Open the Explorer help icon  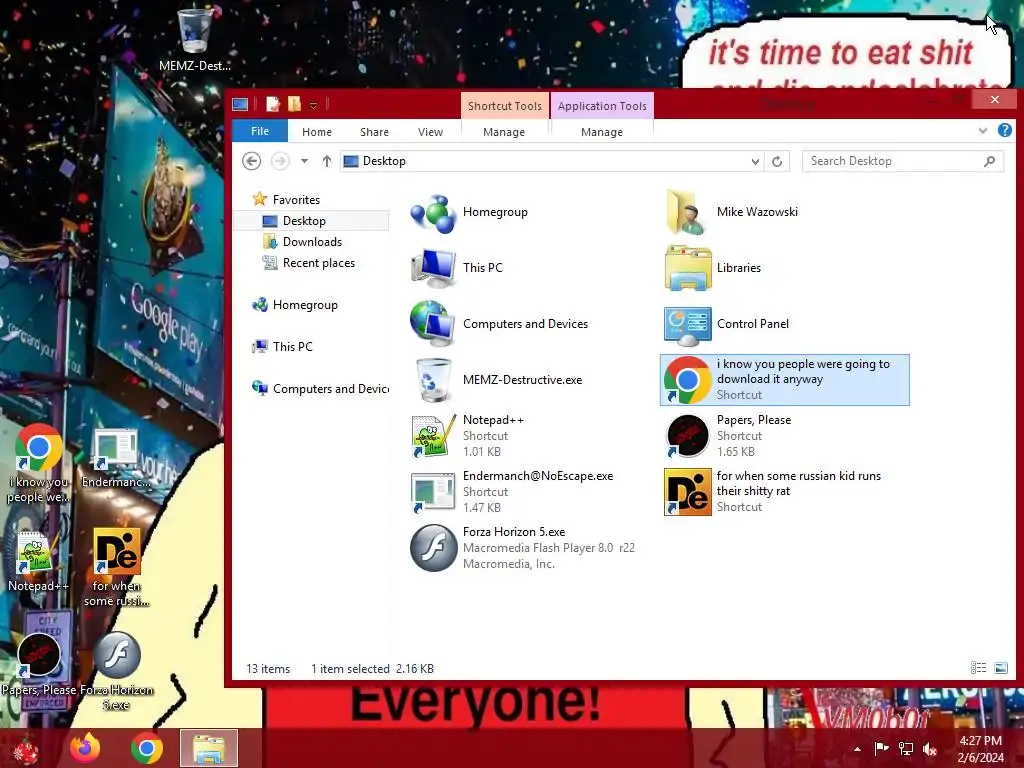coord(1004,131)
